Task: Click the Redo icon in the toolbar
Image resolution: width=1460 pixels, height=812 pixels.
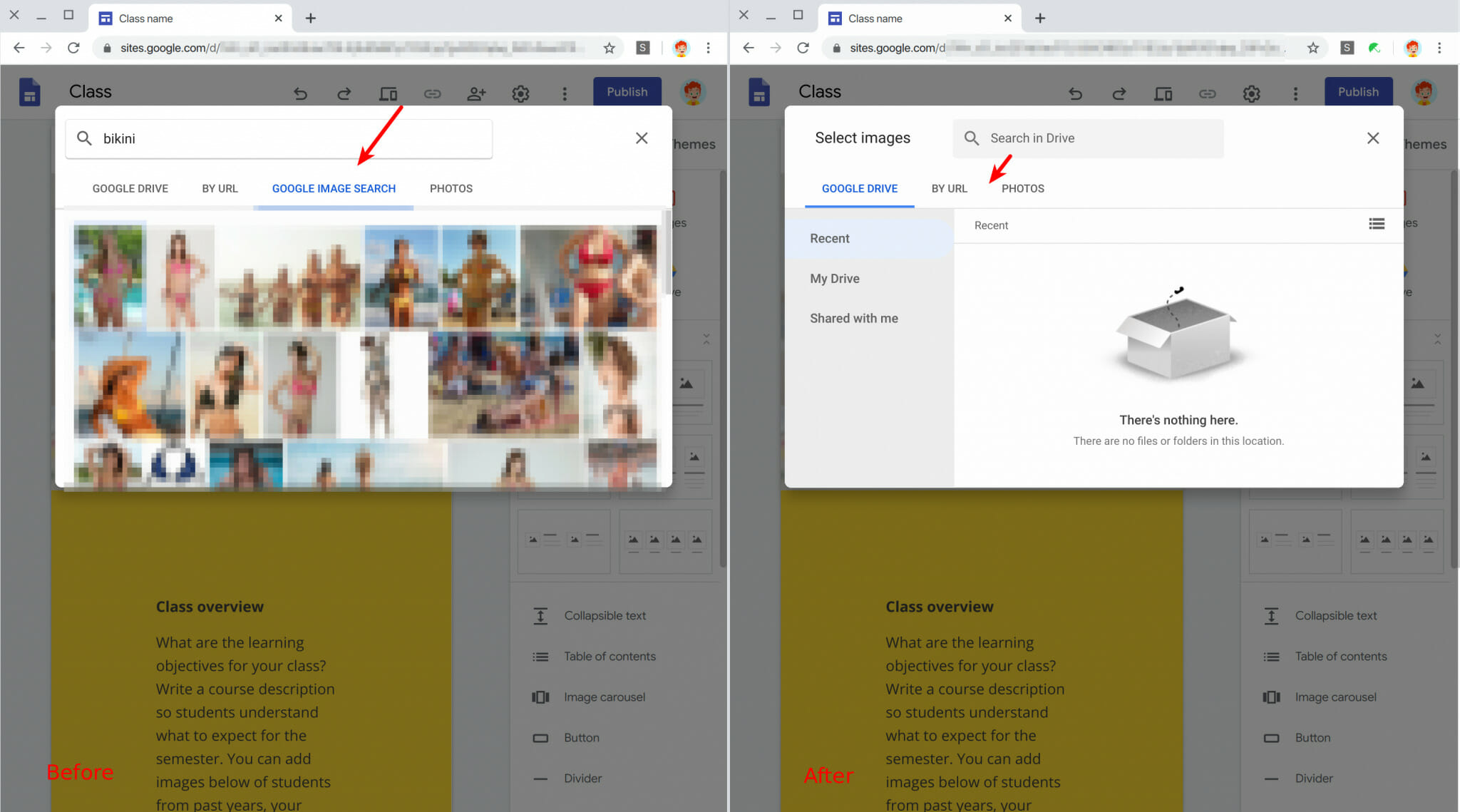Action: 344,93
